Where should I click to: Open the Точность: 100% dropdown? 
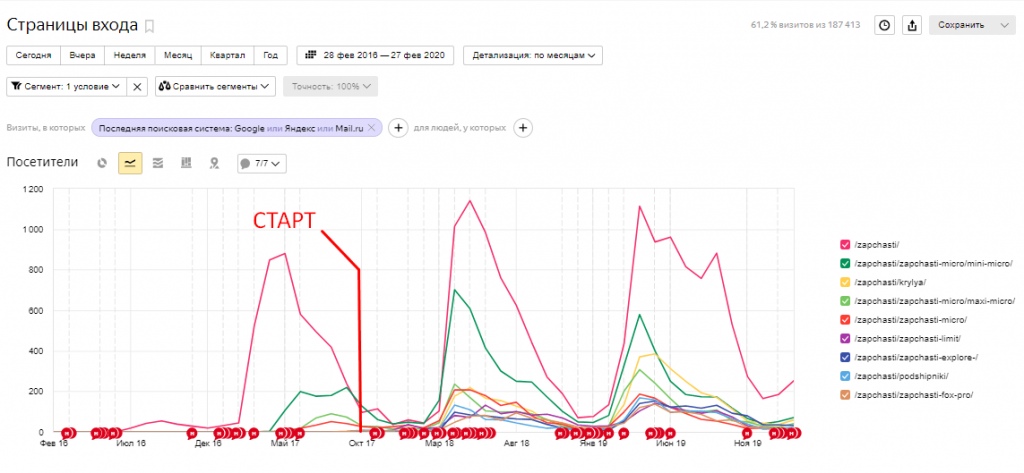pos(330,86)
